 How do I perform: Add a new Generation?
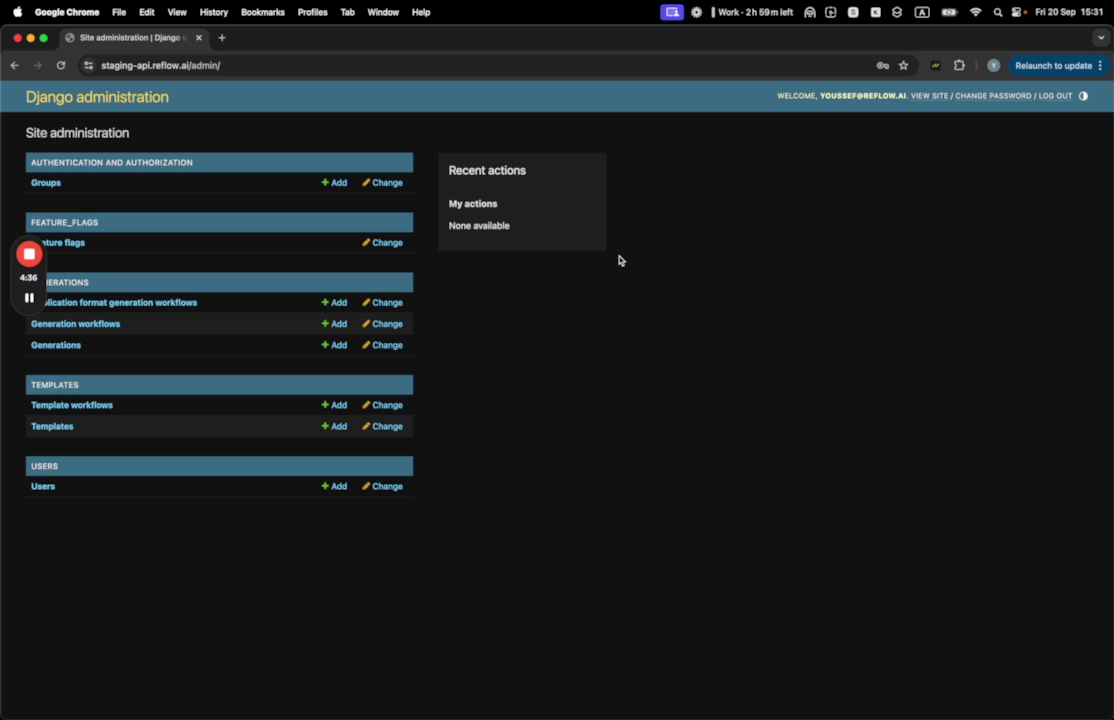[x=334, y=345]
